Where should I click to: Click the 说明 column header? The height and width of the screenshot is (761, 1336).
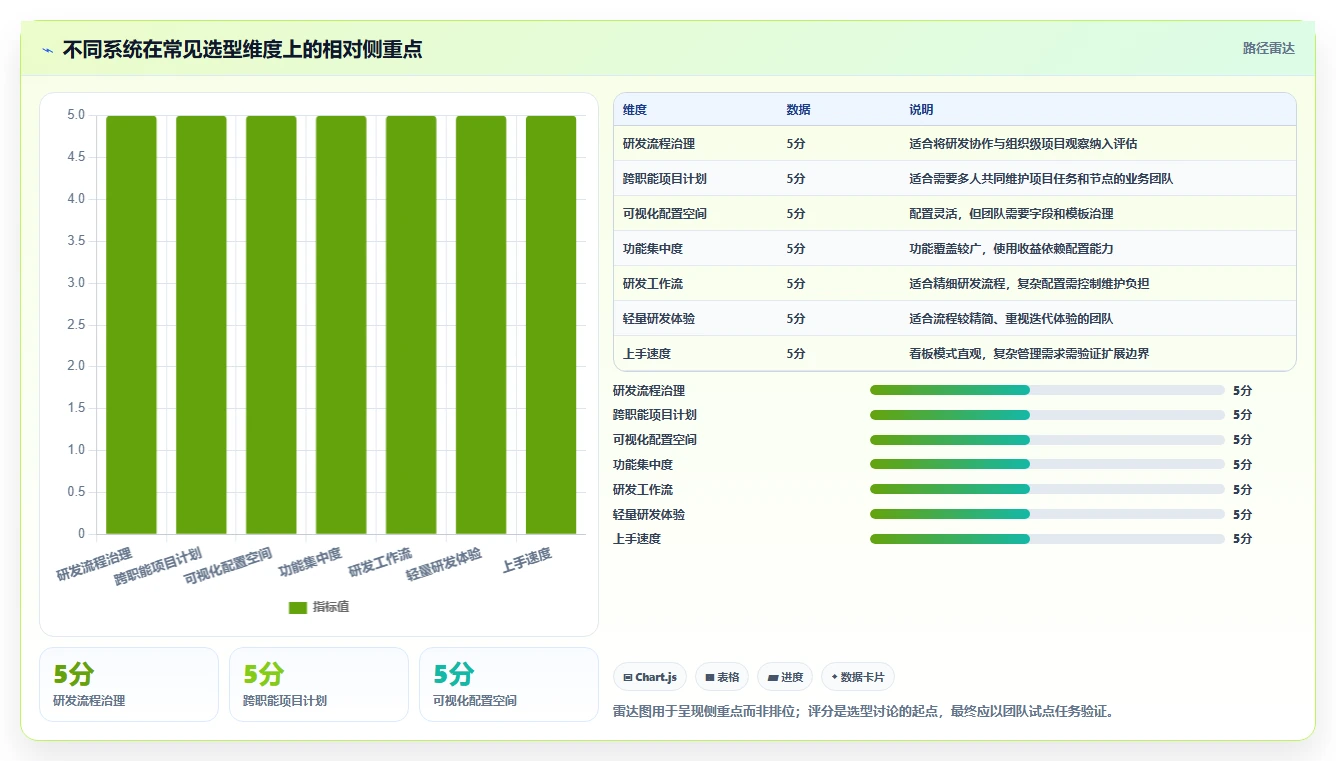pos(921,110)
